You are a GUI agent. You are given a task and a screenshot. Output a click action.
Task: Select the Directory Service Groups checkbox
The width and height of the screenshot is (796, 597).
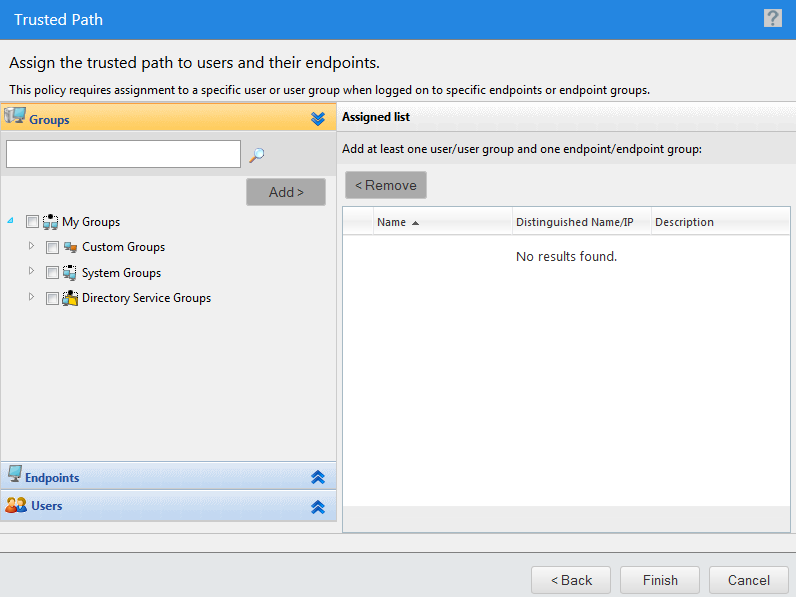click(x=52, y=298)
